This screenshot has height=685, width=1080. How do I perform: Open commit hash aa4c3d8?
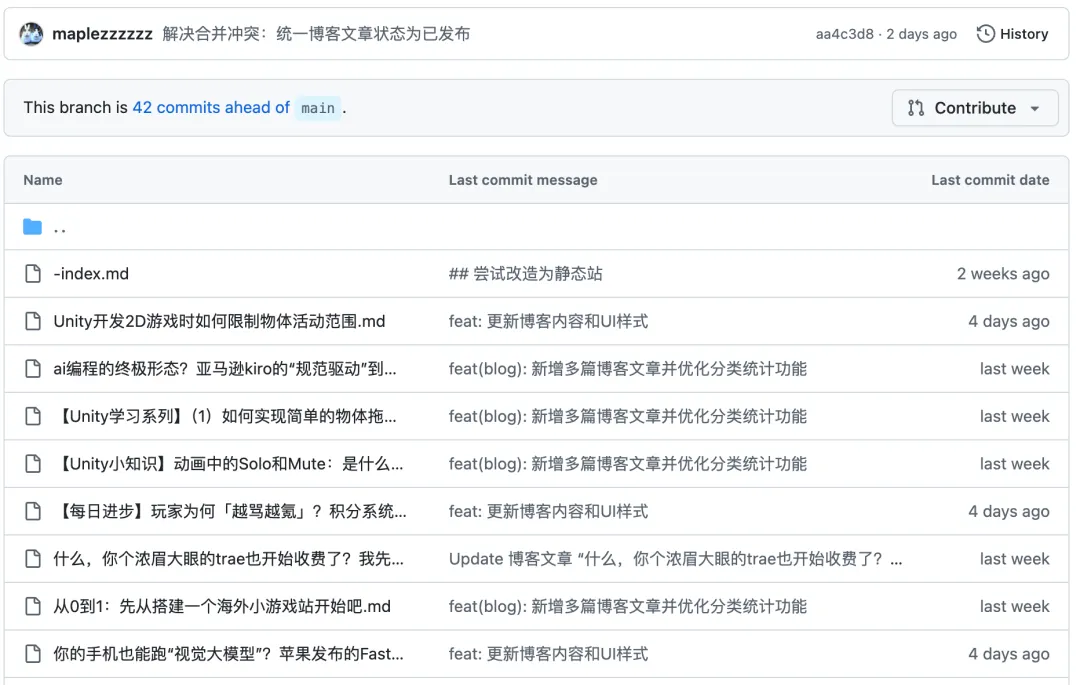844,34
